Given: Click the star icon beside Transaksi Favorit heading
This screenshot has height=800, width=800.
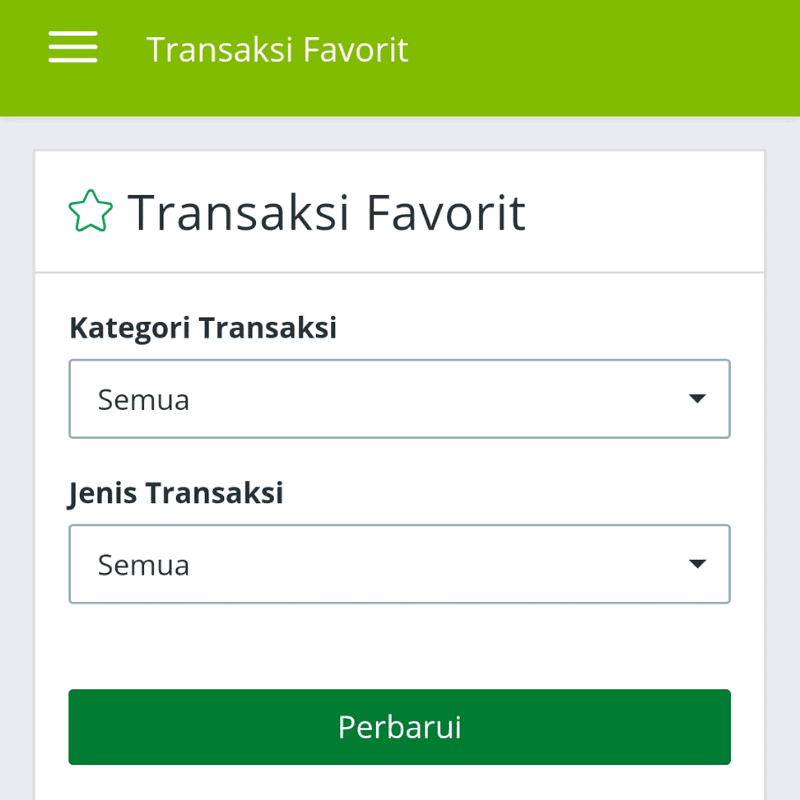Looking at the screenshot, I should pyautogui.click(x=89, y=210).
